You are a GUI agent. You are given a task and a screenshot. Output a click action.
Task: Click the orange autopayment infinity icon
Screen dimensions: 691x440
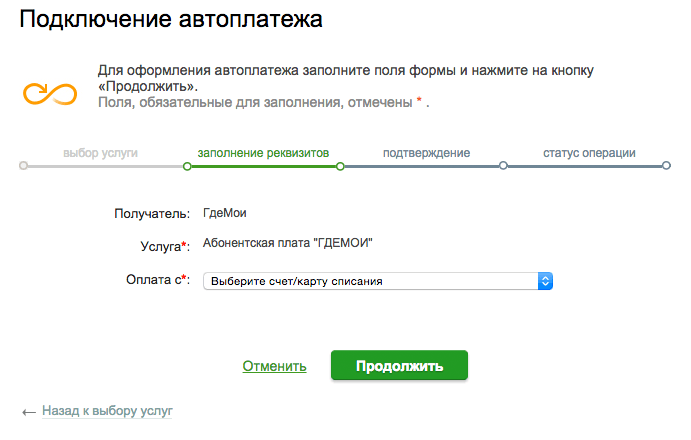(x=50, y=93)
